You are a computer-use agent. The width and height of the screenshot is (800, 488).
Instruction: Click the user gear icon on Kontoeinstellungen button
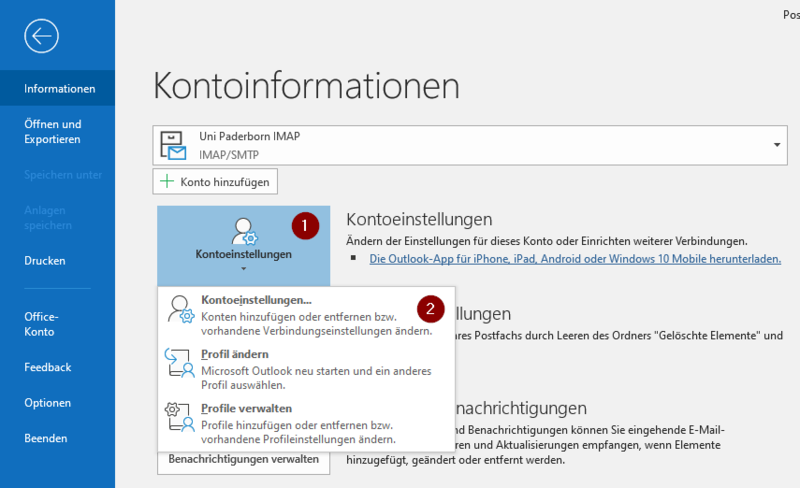244,232
